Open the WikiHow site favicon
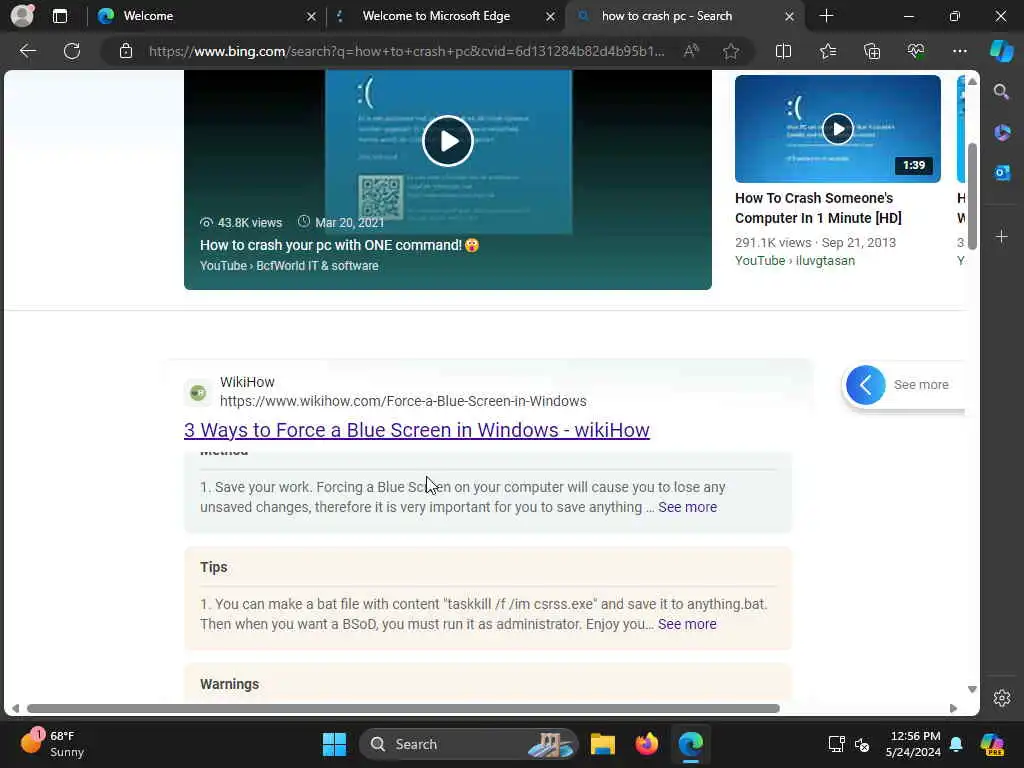 click(197, 392)
